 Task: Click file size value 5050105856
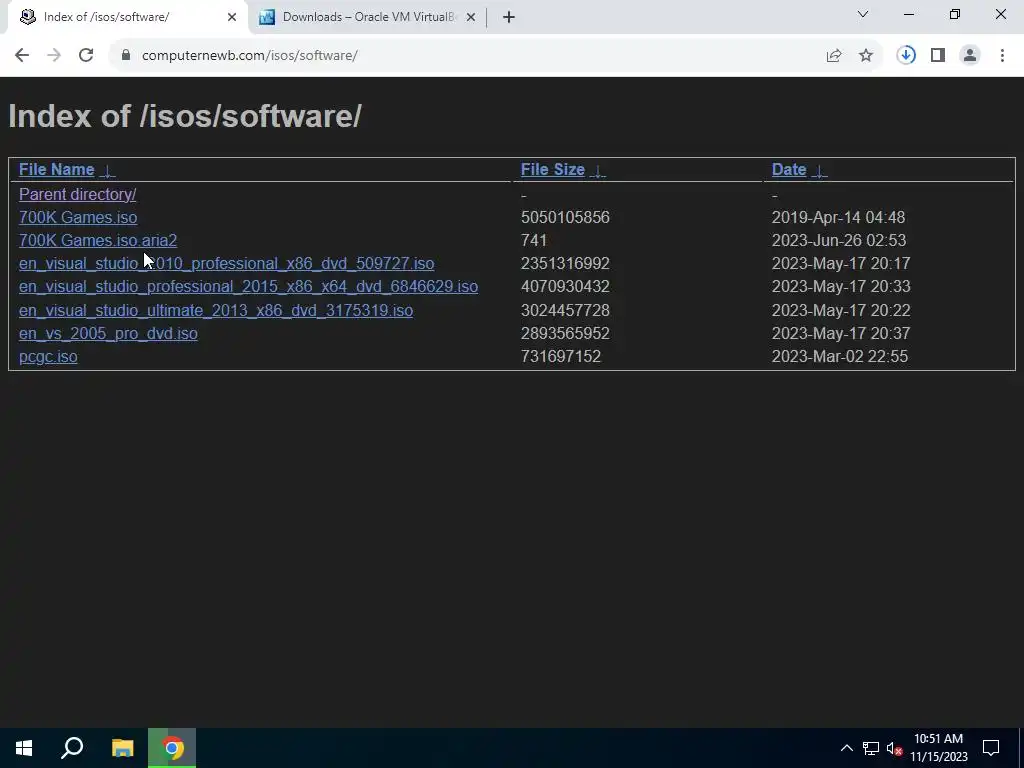tap(565, 217)
